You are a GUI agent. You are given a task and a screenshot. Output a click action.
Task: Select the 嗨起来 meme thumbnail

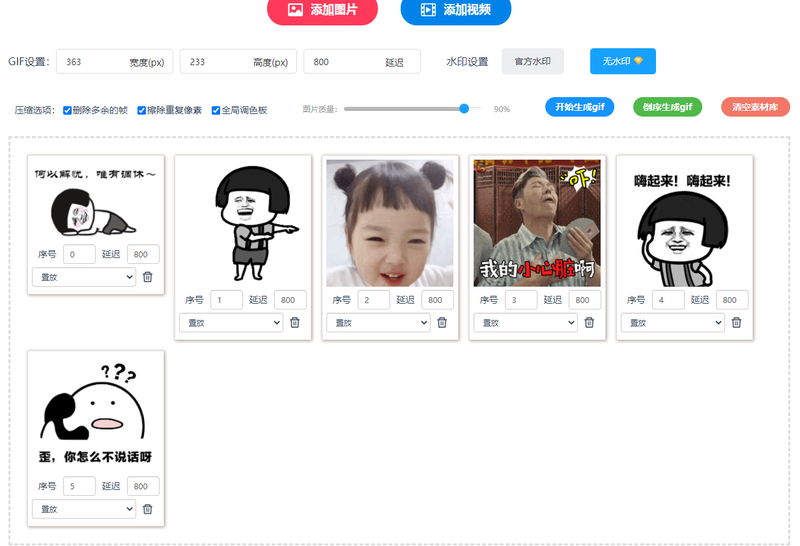[684, 223]
